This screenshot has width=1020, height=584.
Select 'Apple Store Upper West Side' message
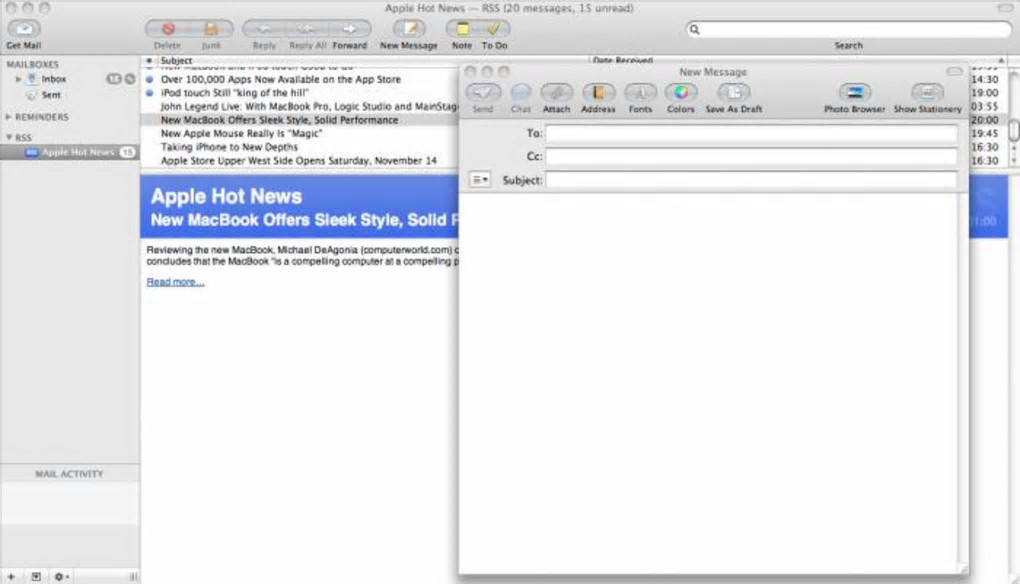(300, 161)
